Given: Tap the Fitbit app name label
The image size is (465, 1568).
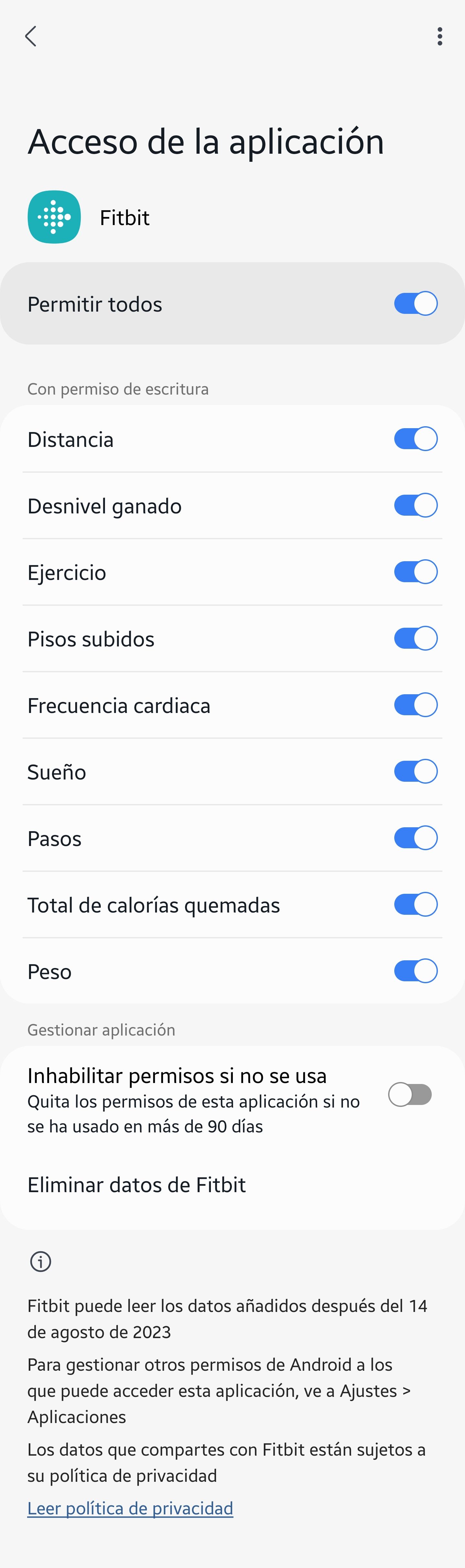Looking at the screenshot, I should 124,218.
